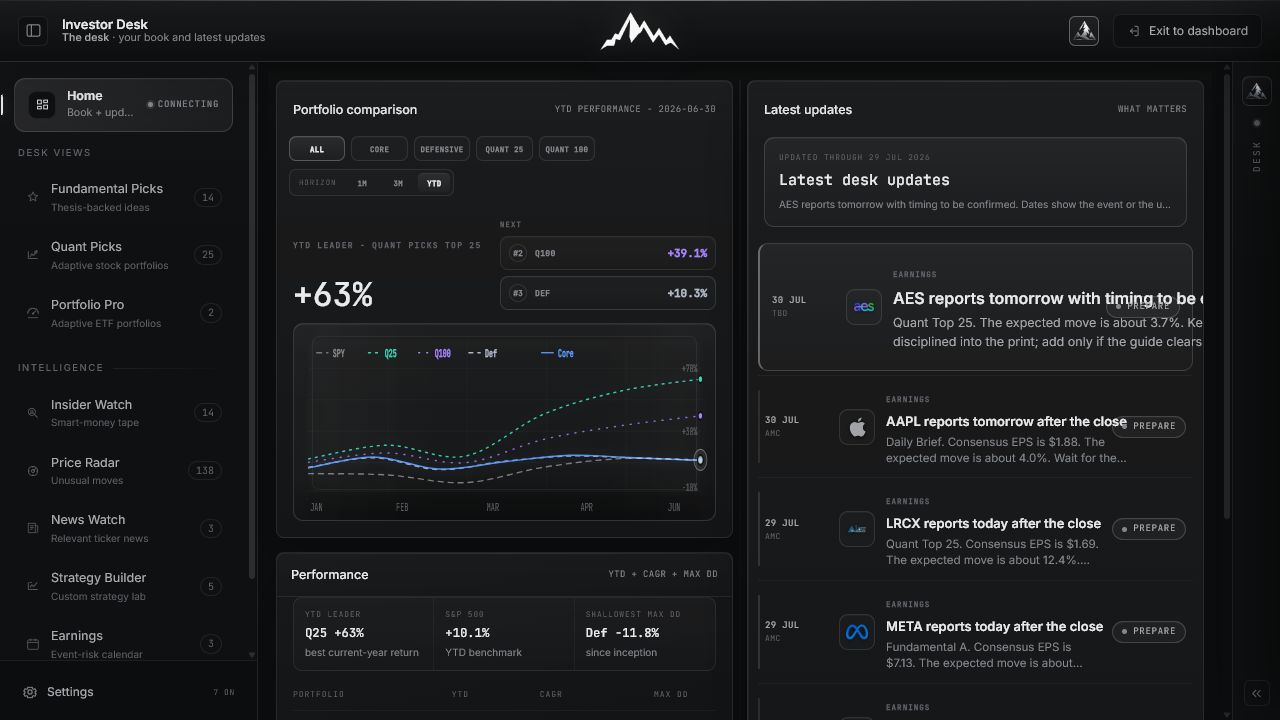Click the Price Radar target icon
The width and height of the screenshot is (1280, 720).
point(33,471)
